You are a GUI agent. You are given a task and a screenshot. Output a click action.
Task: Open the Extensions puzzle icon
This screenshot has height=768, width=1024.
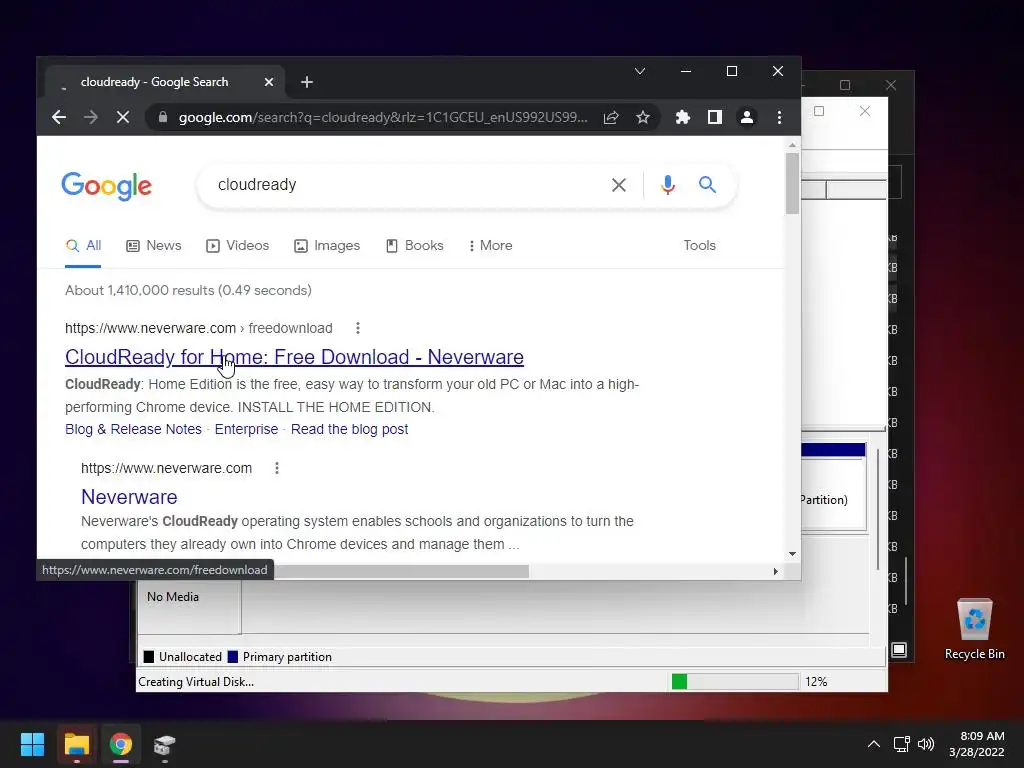(682, 118)
